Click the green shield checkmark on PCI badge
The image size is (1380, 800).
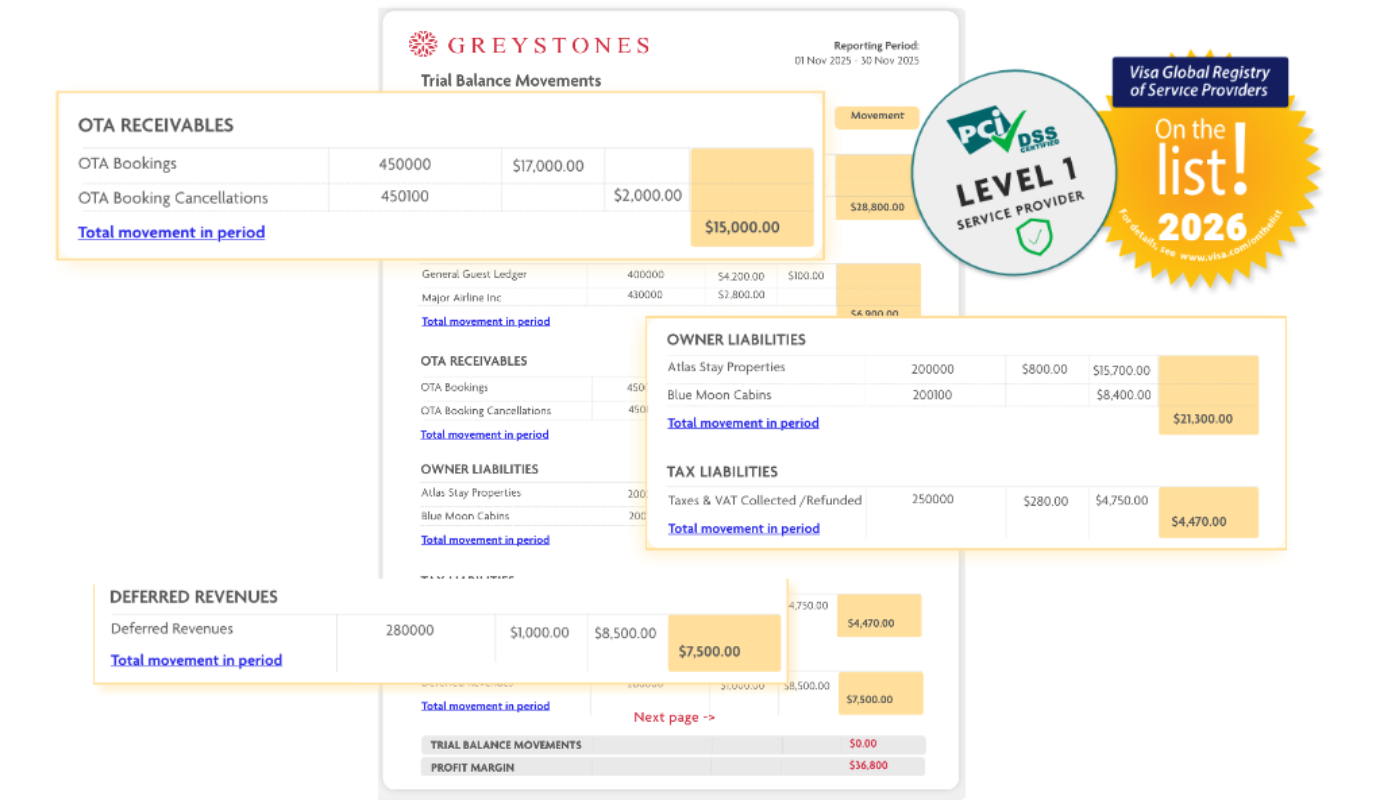[x=1034, y=238]
